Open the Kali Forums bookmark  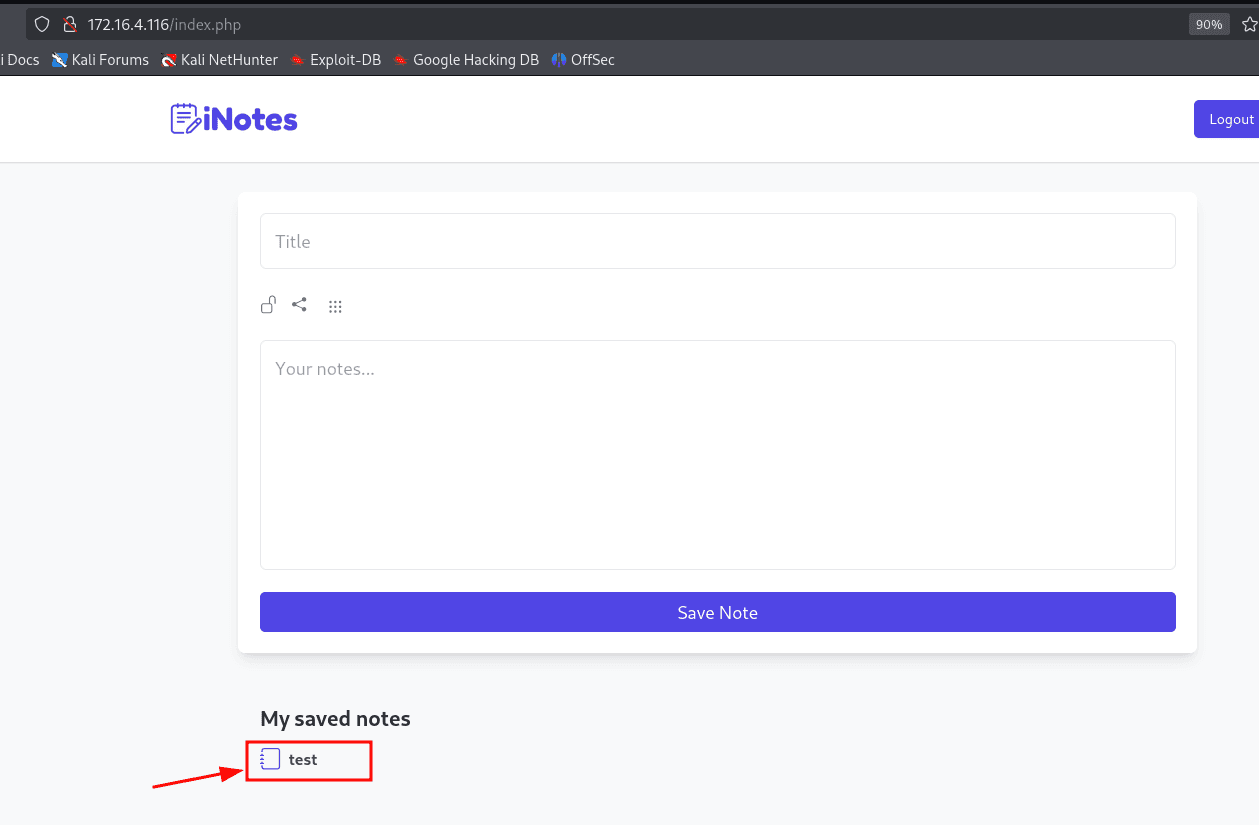[101, 60]
